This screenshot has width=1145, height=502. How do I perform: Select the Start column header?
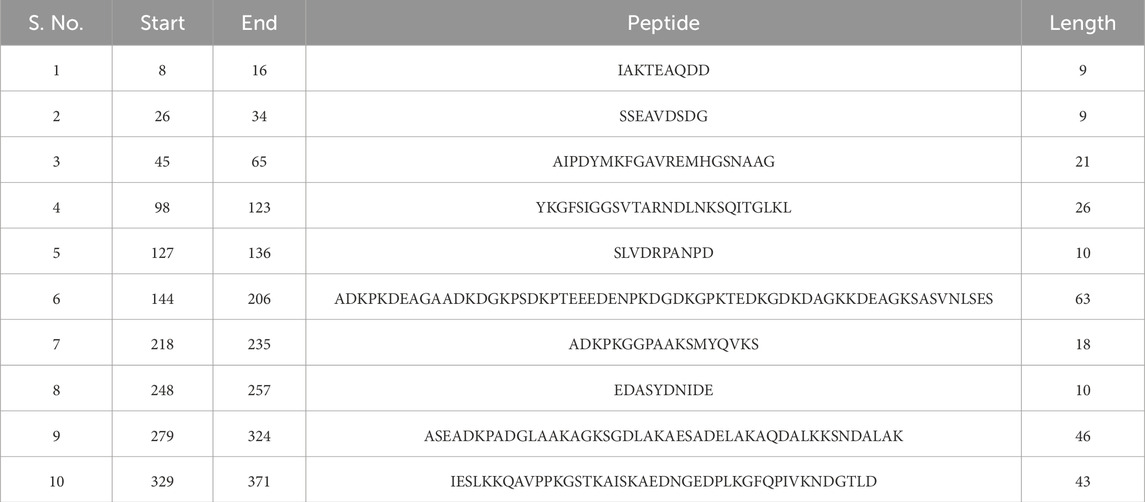162,23
